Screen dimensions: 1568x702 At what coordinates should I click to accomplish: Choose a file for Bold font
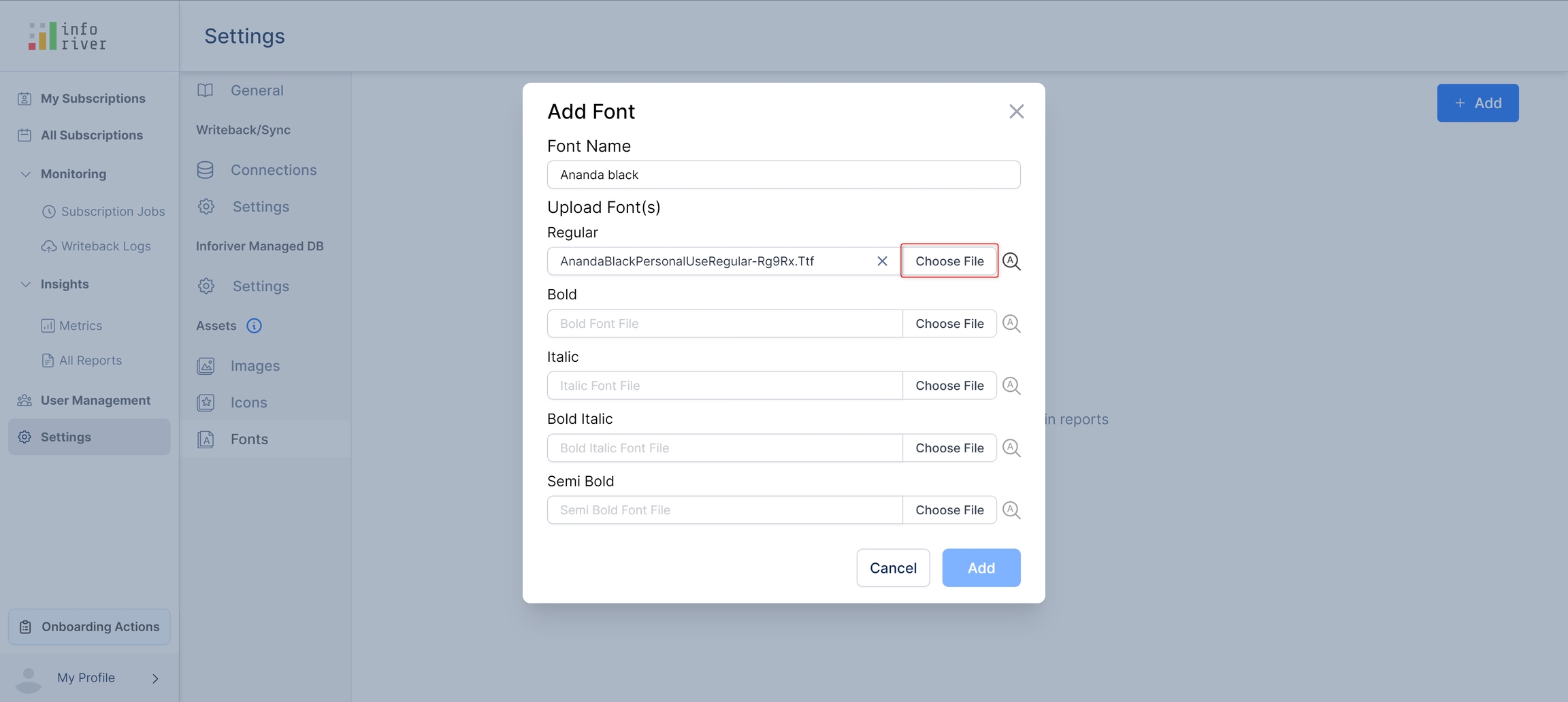[949, 324]
